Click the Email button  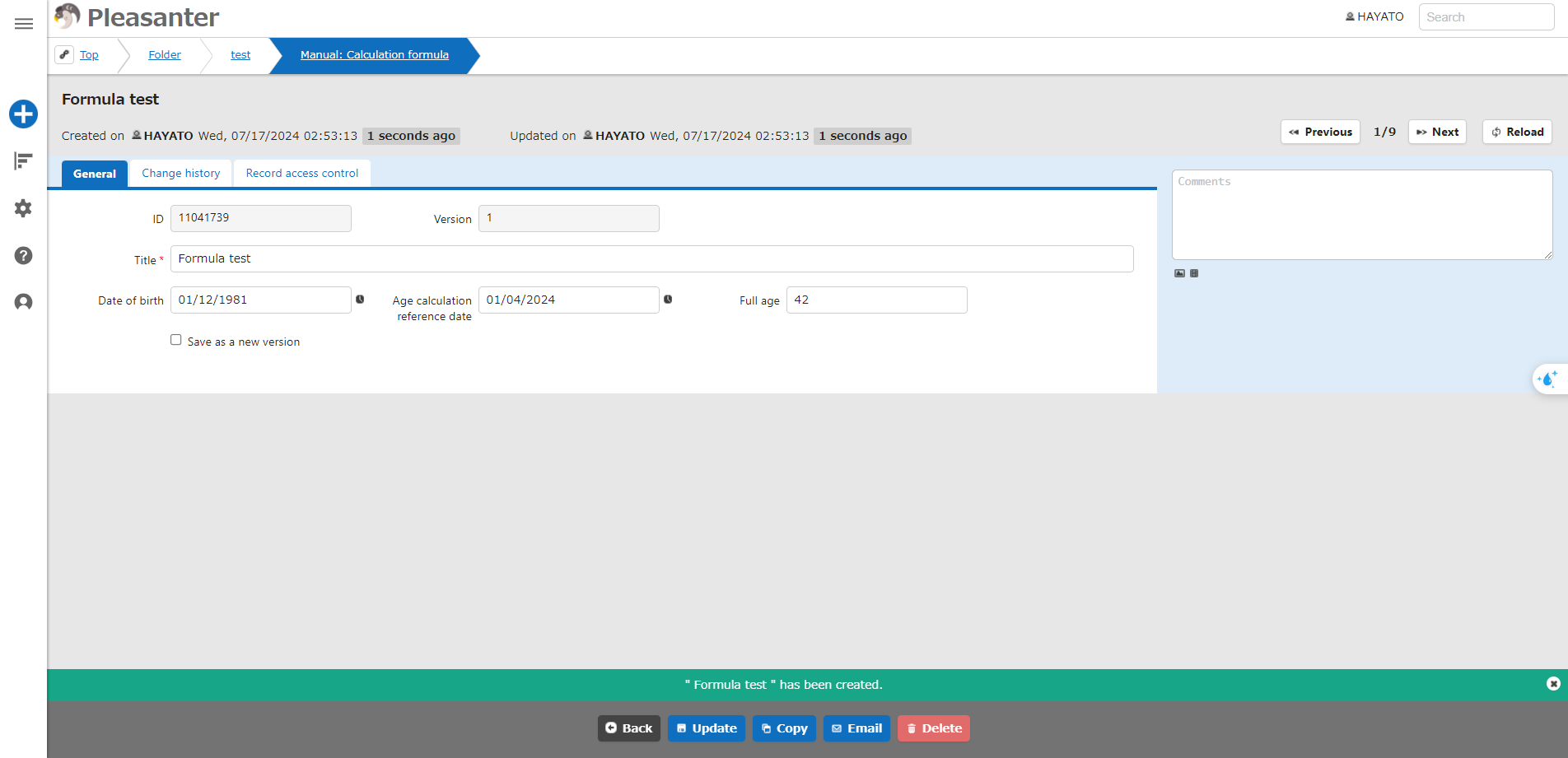[856, 728]
